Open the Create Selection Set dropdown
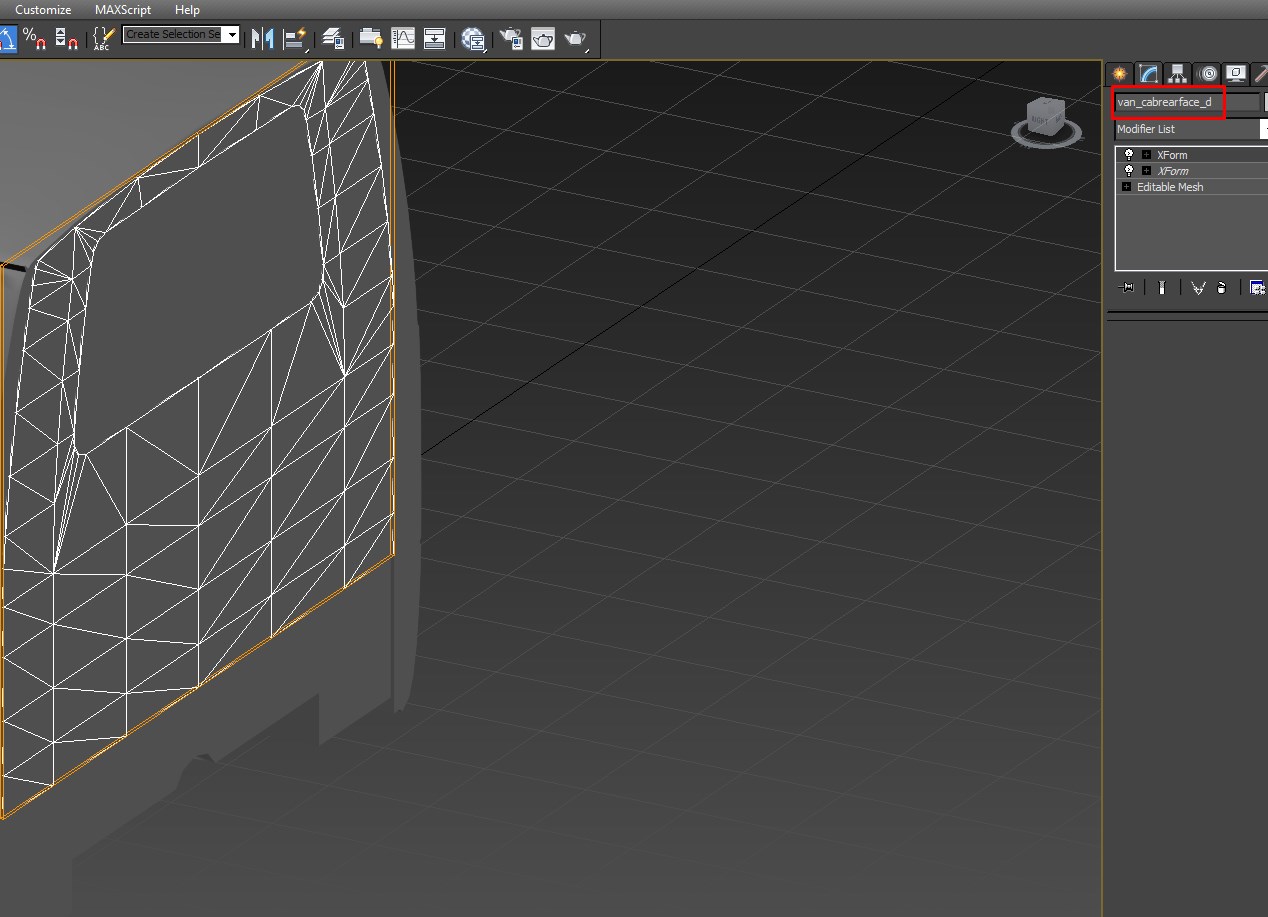 [233, 35]
